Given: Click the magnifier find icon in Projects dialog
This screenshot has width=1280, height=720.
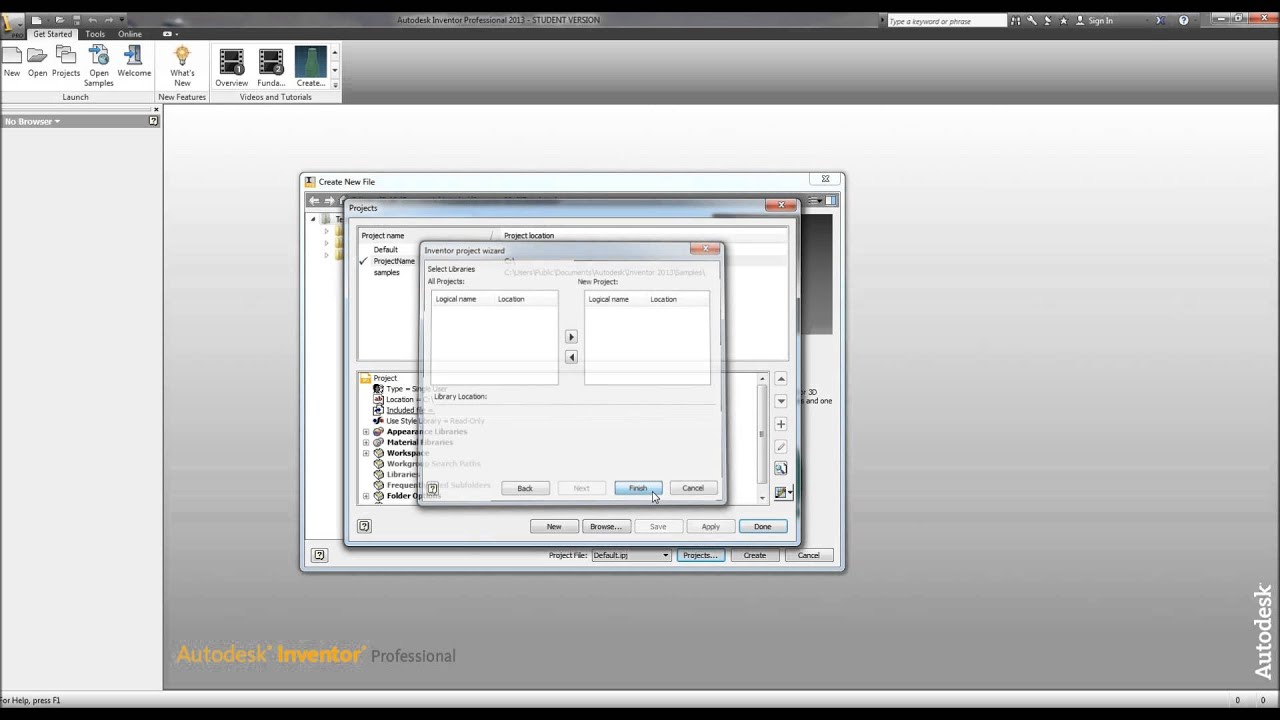Looking at the screenshot, I should [781, 469].
